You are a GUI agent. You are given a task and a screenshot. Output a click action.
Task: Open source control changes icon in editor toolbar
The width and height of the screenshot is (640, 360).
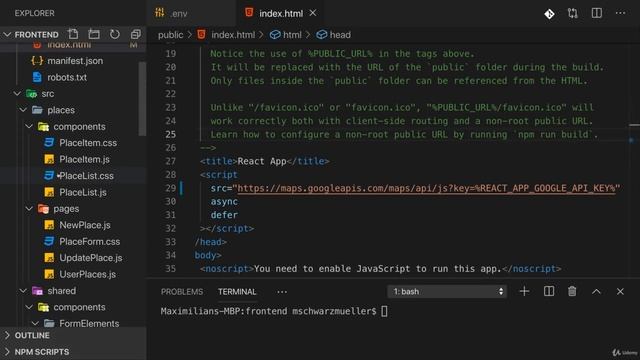click(549, 14)
